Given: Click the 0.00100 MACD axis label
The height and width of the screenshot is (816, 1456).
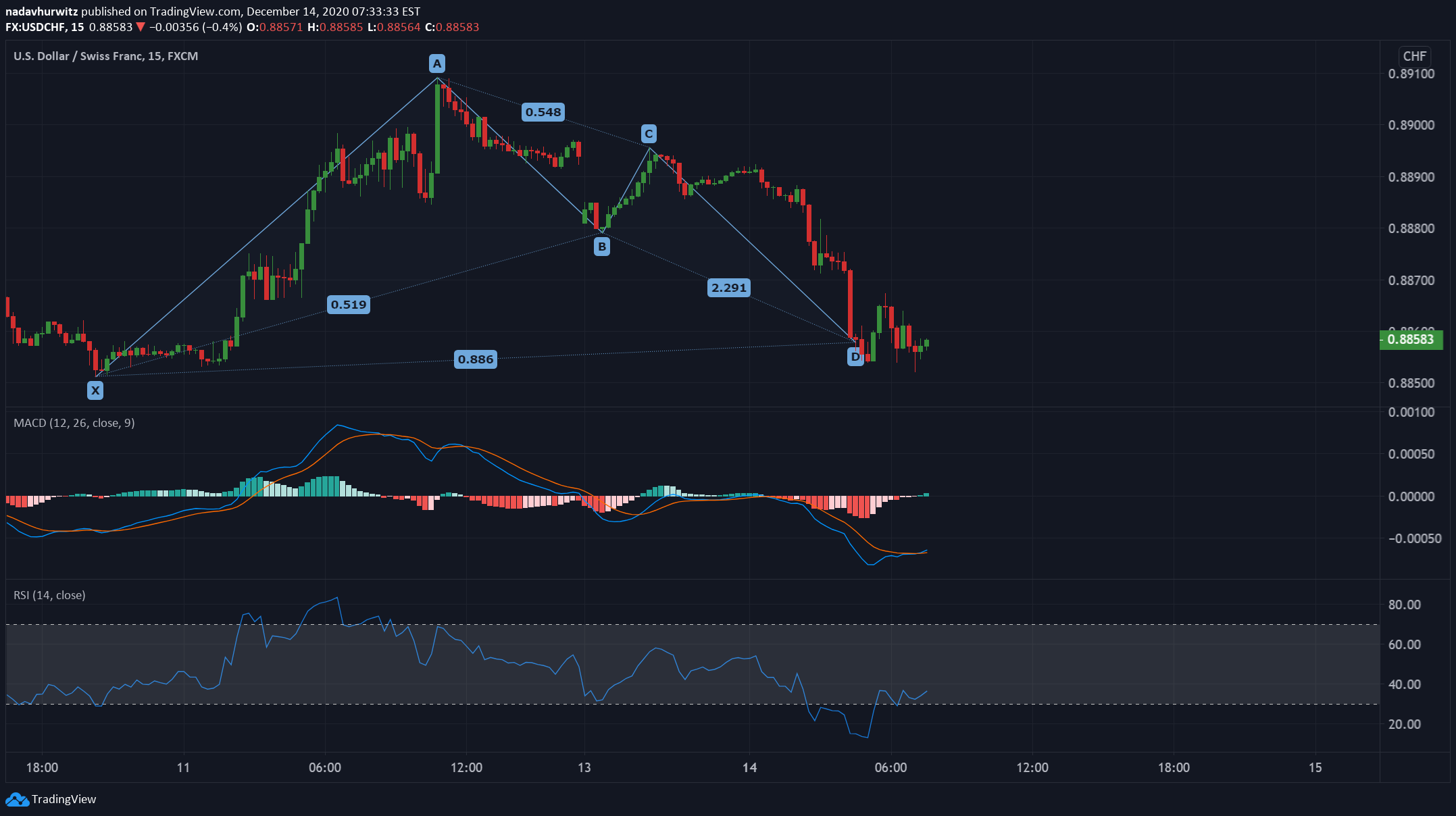Looking at the screenshot, I should [x=1411, y=412].
